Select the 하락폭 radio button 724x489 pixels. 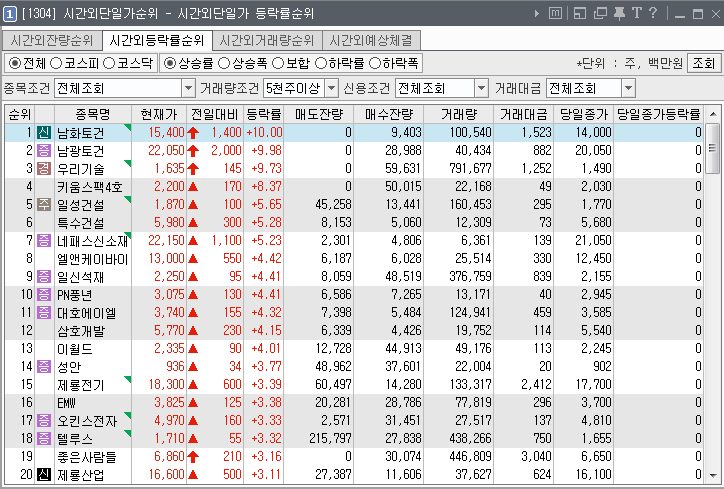click(375, 63)
